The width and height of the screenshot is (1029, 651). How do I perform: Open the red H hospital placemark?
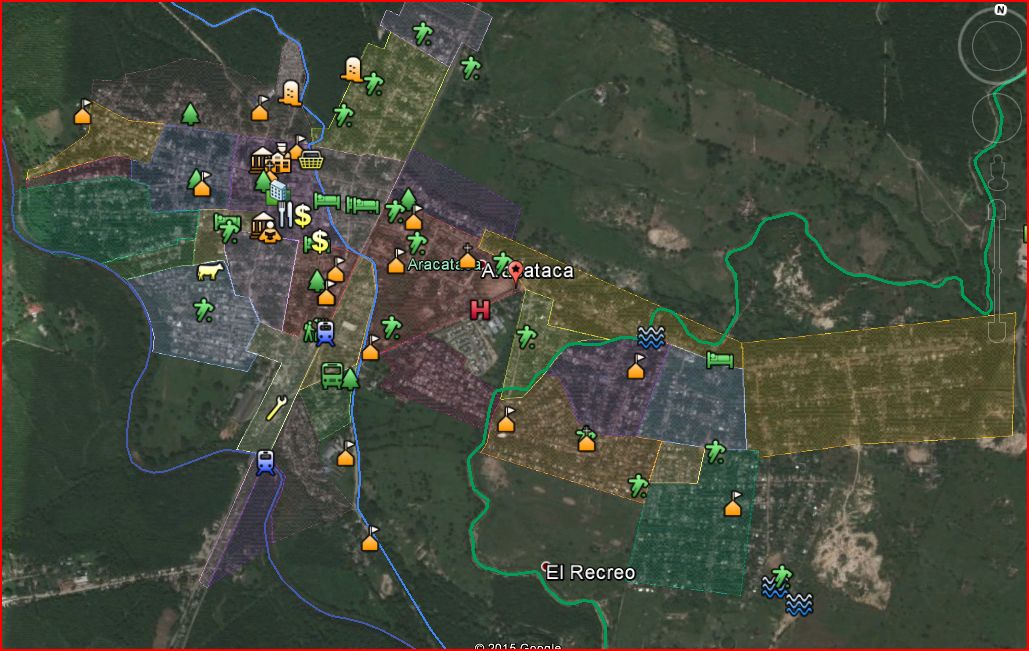[x=480, y=310]
